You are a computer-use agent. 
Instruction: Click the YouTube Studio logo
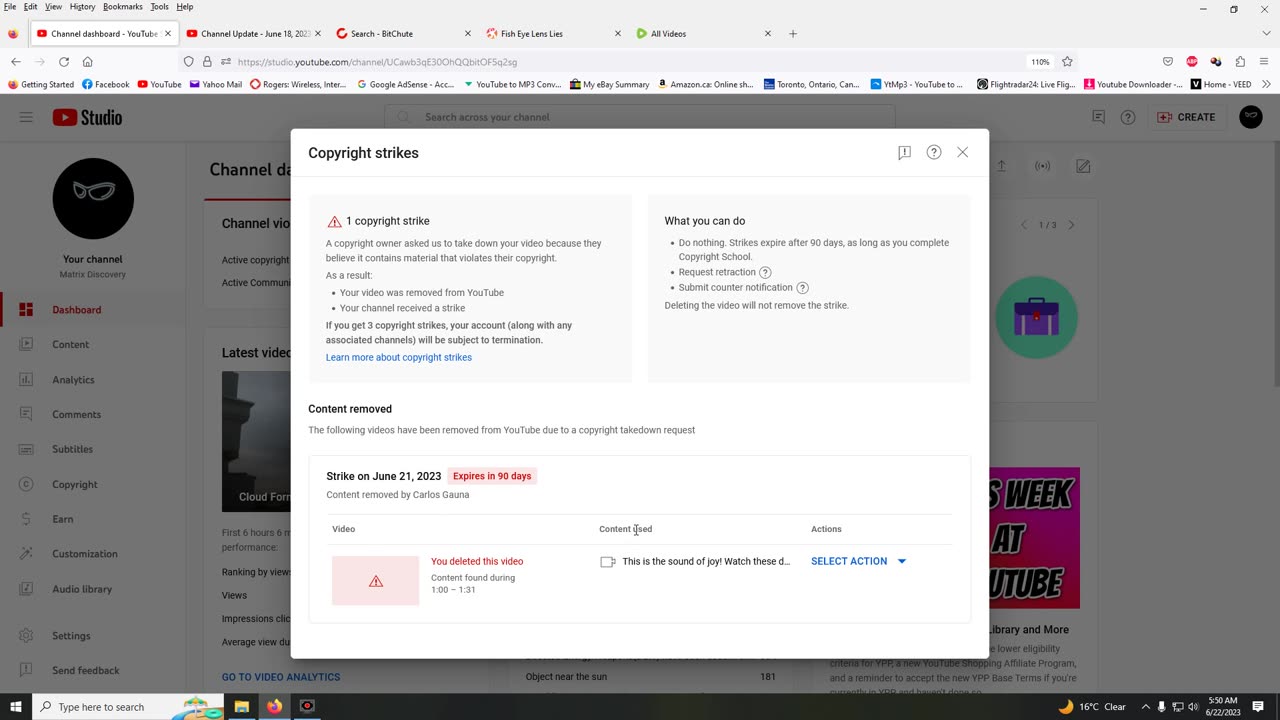coord(87,117)
